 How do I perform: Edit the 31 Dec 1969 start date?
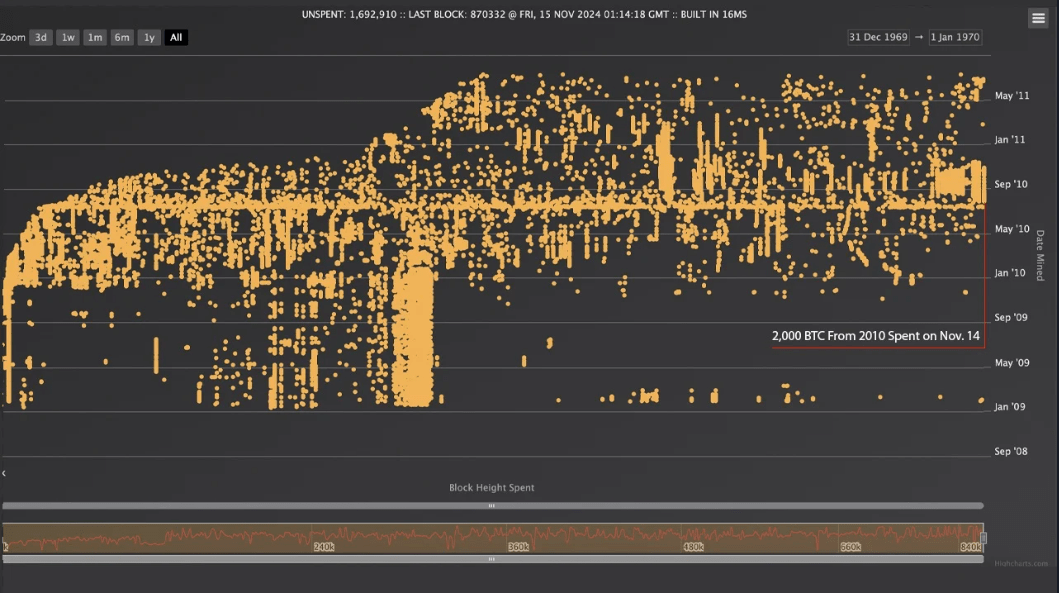click(x=878, y=37)
